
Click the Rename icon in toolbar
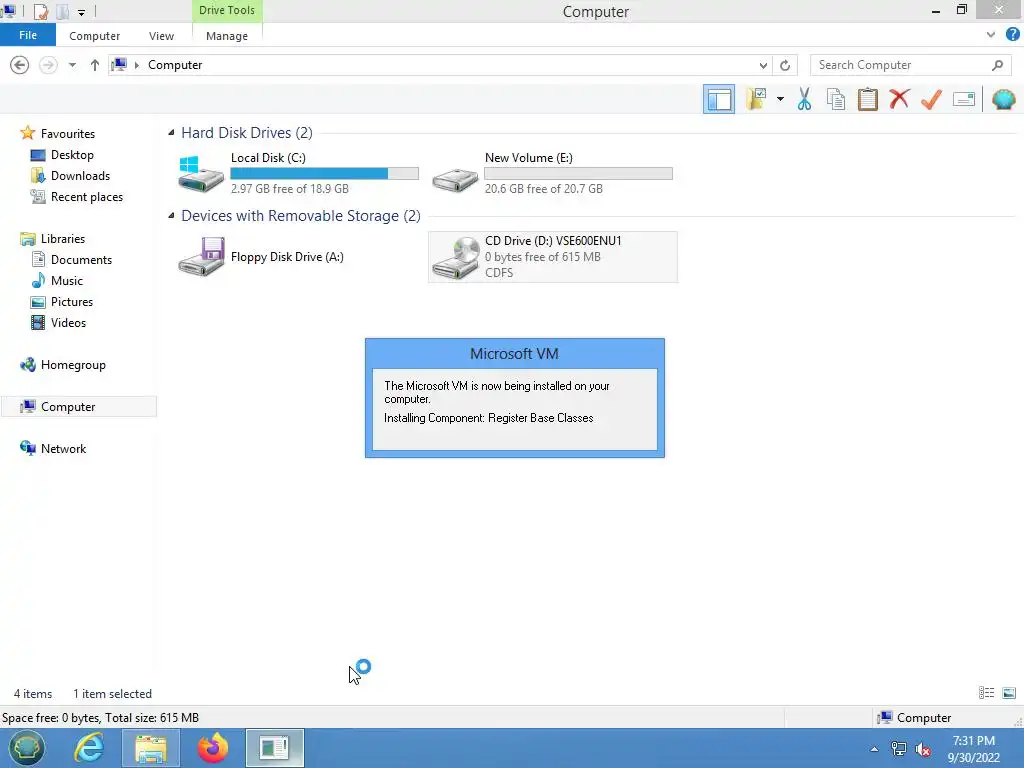(964, 99)
